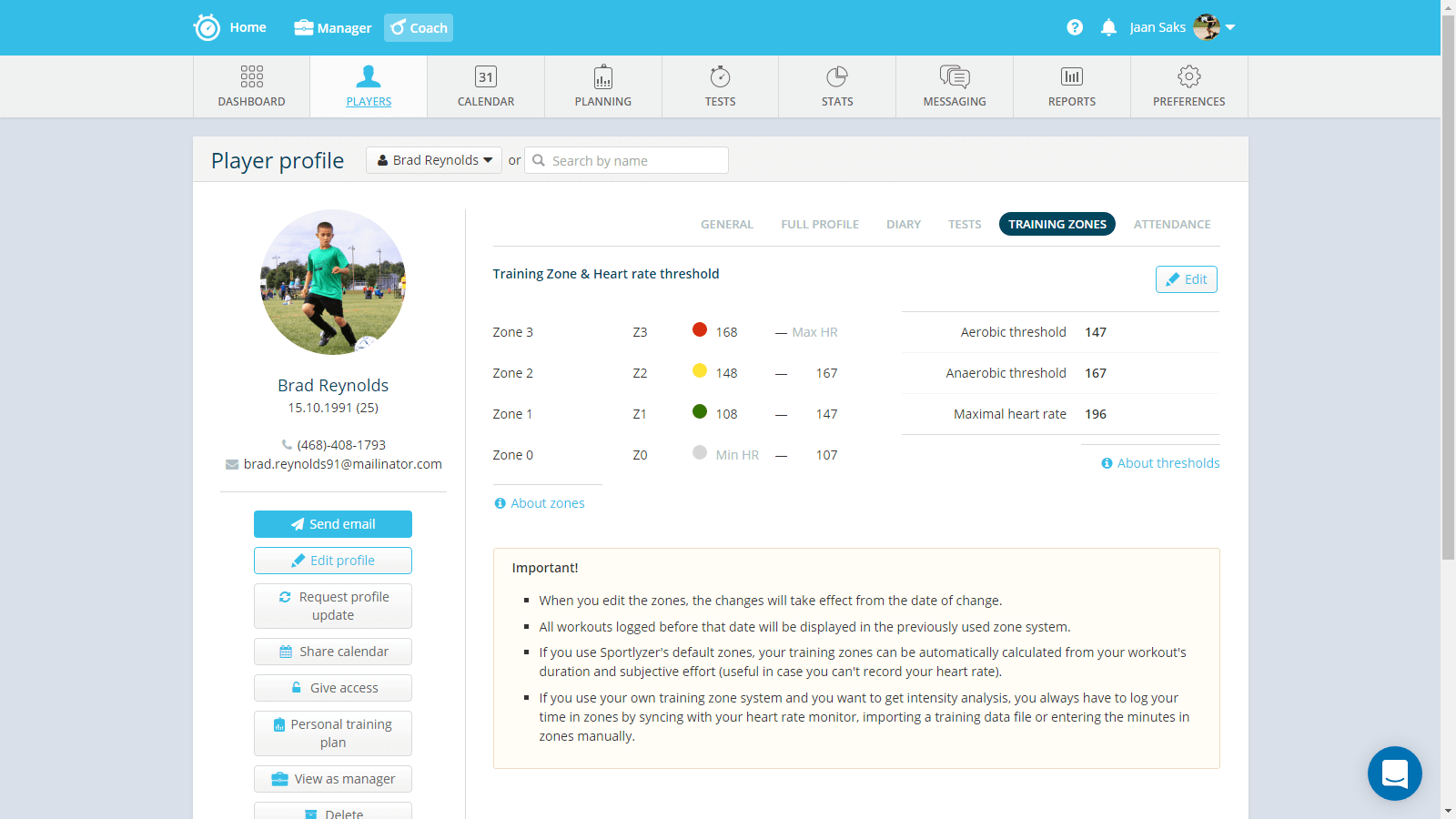Click the red Zone 3 color dot

click(x=700, y=330)
